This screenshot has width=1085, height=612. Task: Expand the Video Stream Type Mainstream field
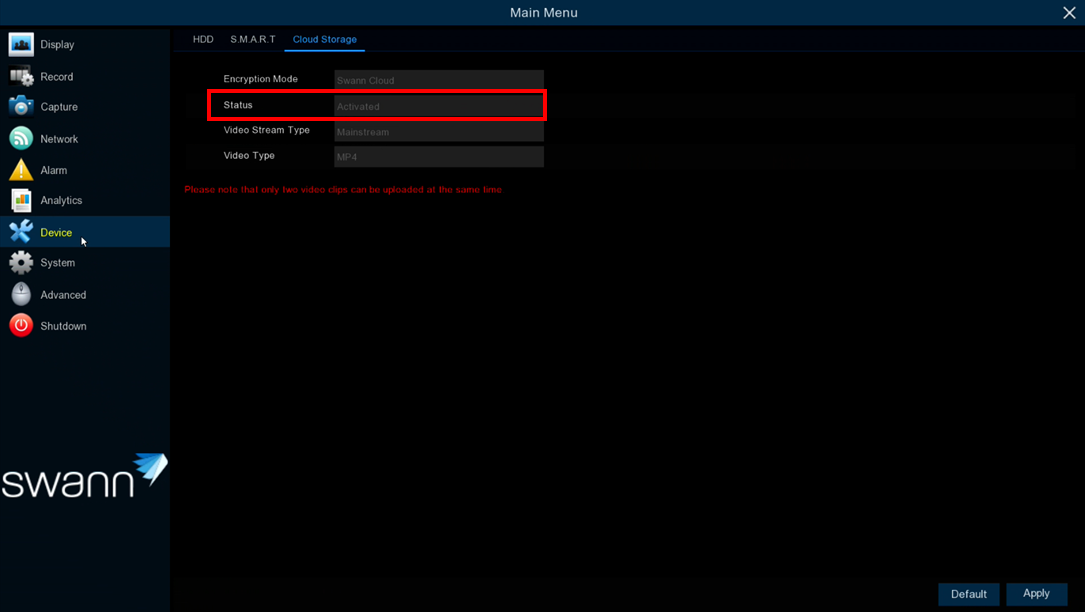[439, 132]
